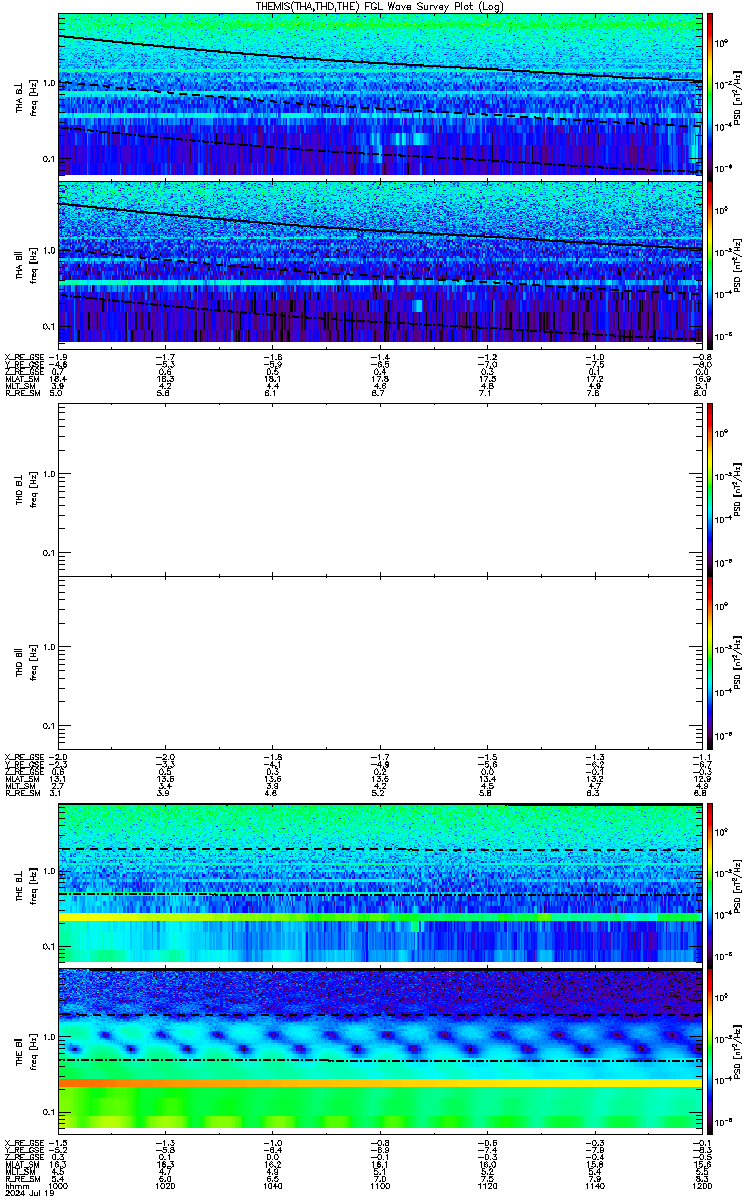Click the 1200 time tick label

(x=701, y=1186)
